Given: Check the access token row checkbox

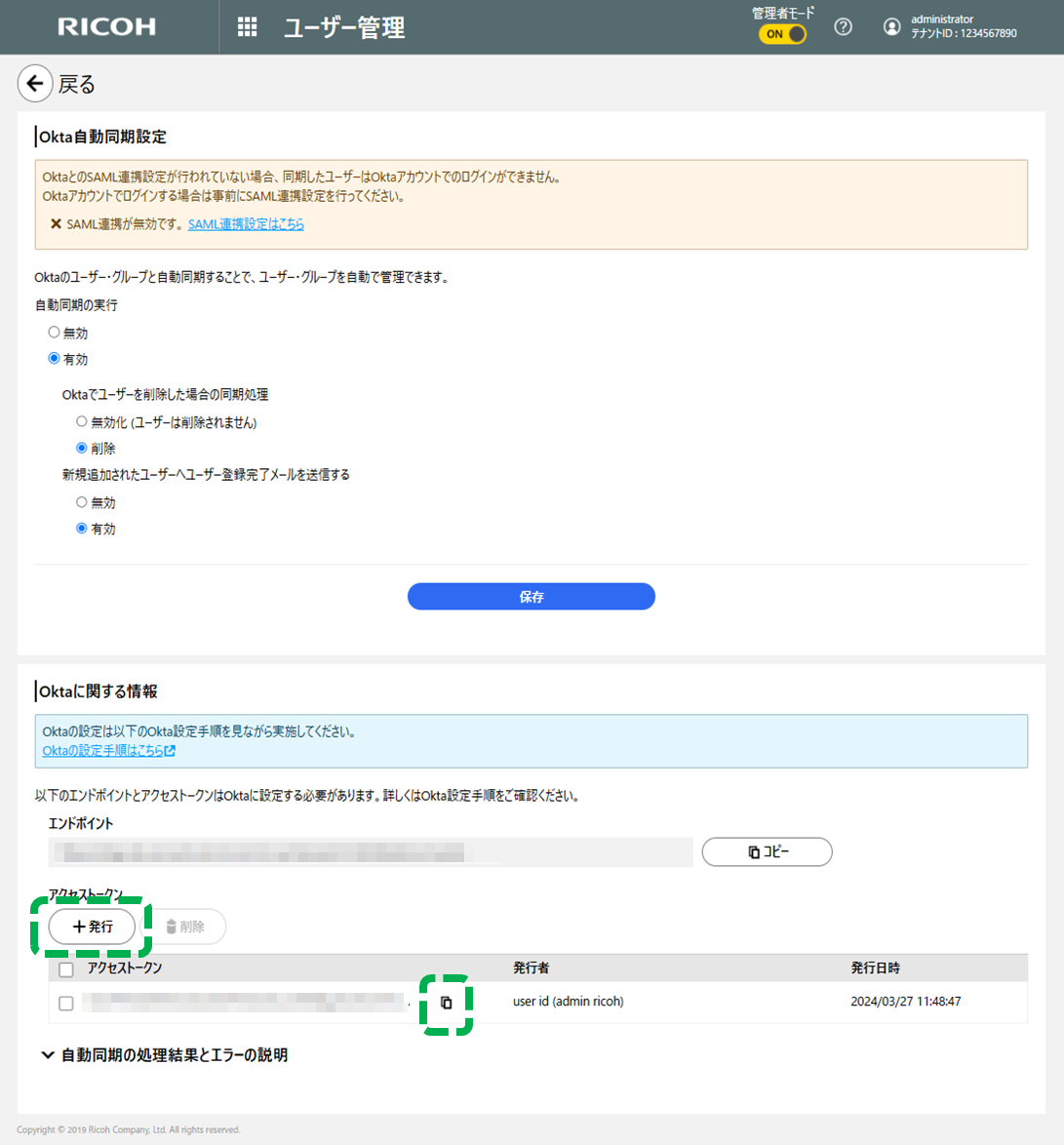Looking at the screenshot, I should pyautogui.click(x=66, y=1004).
